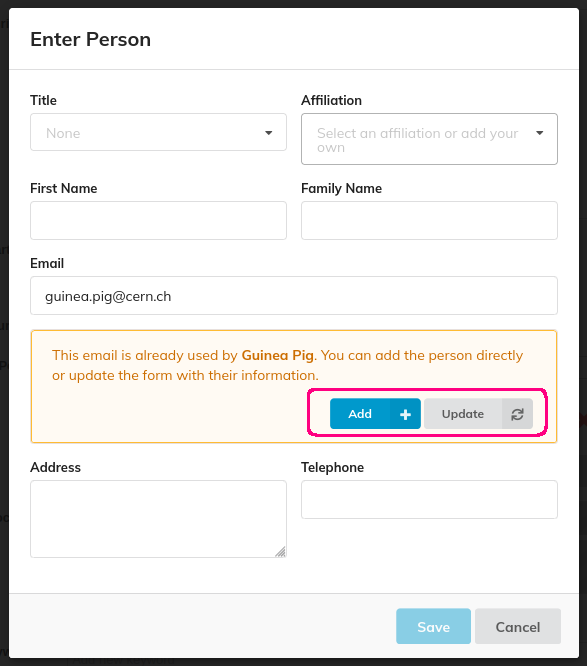Click the Save button
Screen dimensions: 587x666
(433, 626)
